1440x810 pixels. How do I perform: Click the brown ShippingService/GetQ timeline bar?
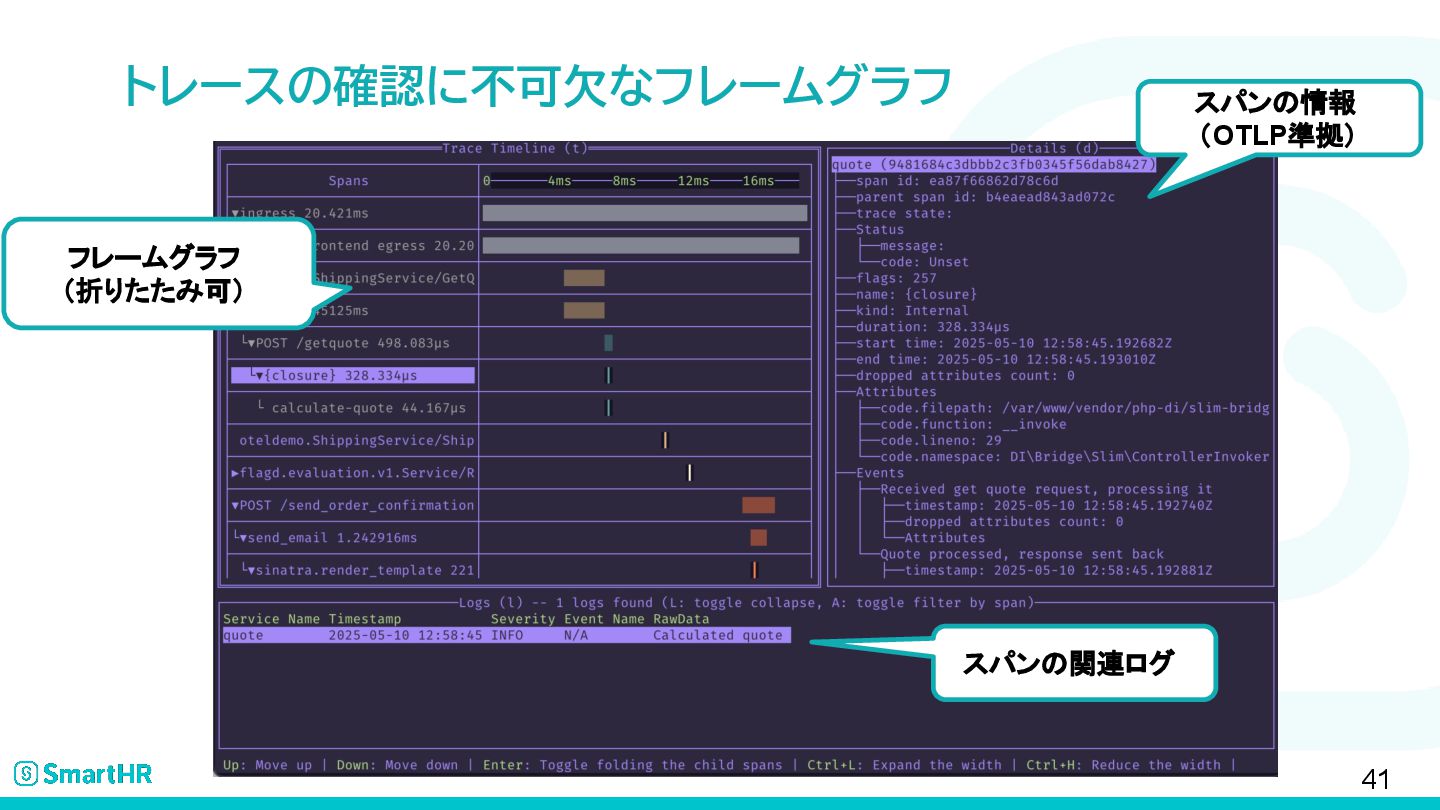(x=584, y=278)
